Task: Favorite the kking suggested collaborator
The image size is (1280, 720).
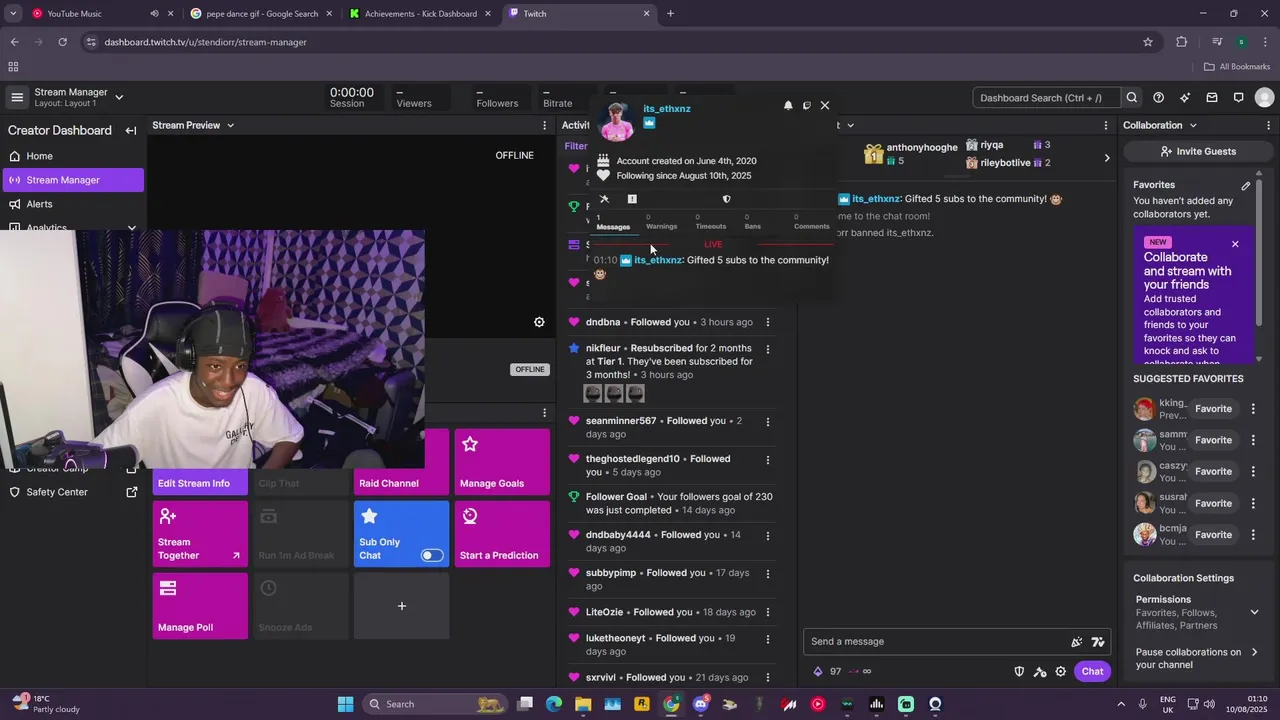Action: click(x=1213, y=409)
